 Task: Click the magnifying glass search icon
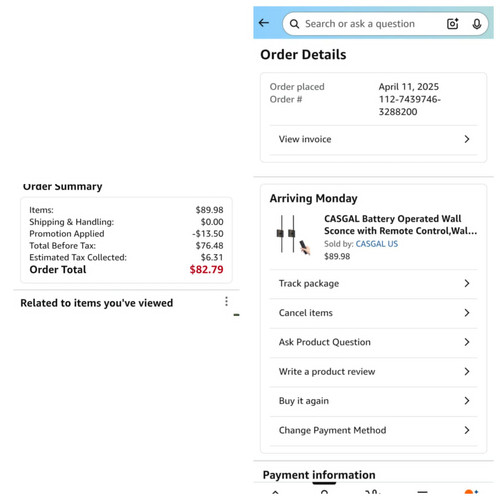click(x=294, y=24)
